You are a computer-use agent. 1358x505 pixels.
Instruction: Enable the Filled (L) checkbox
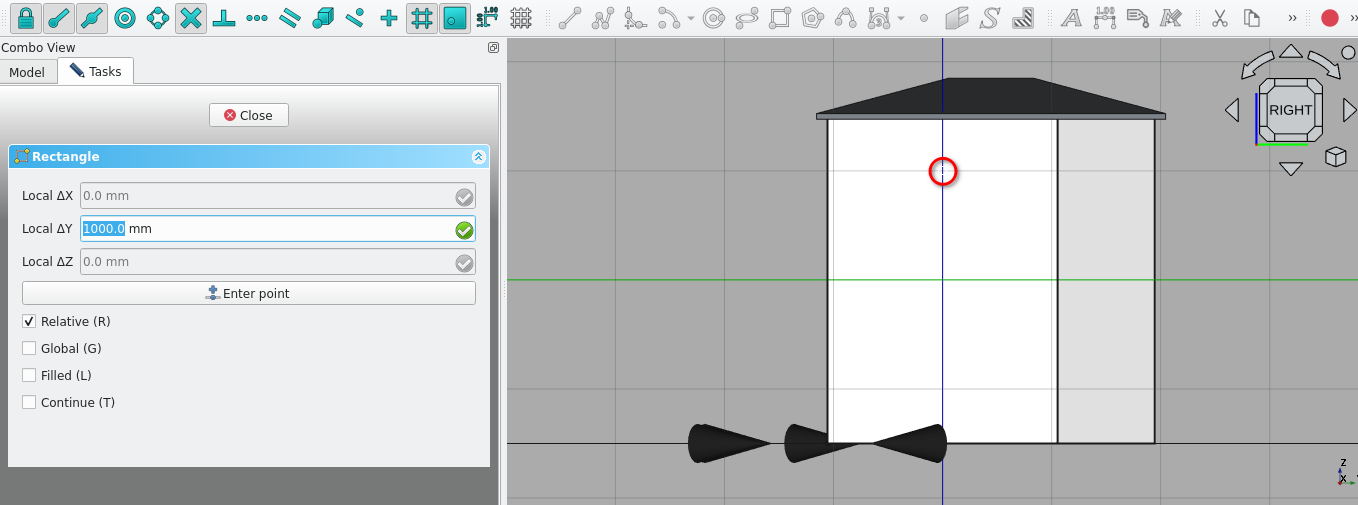[30, 376]
